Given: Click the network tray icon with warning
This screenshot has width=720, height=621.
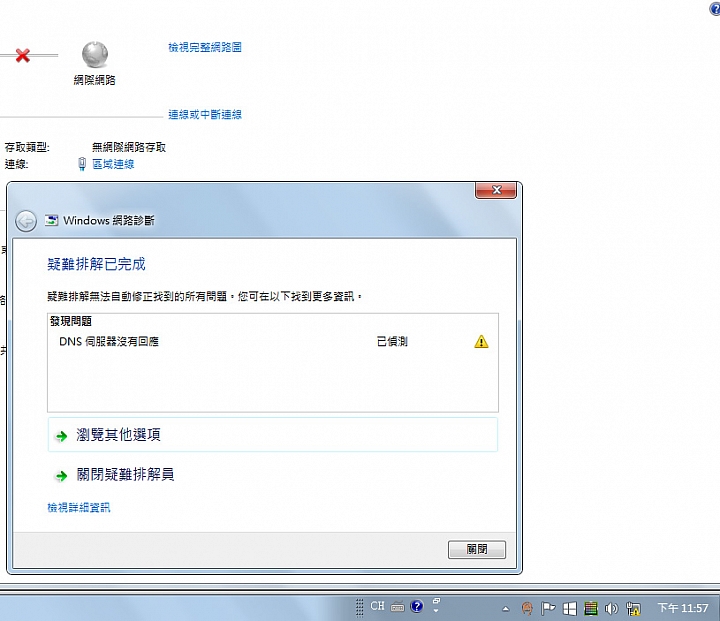Looking at the screenshot, I should pos(633,609).
